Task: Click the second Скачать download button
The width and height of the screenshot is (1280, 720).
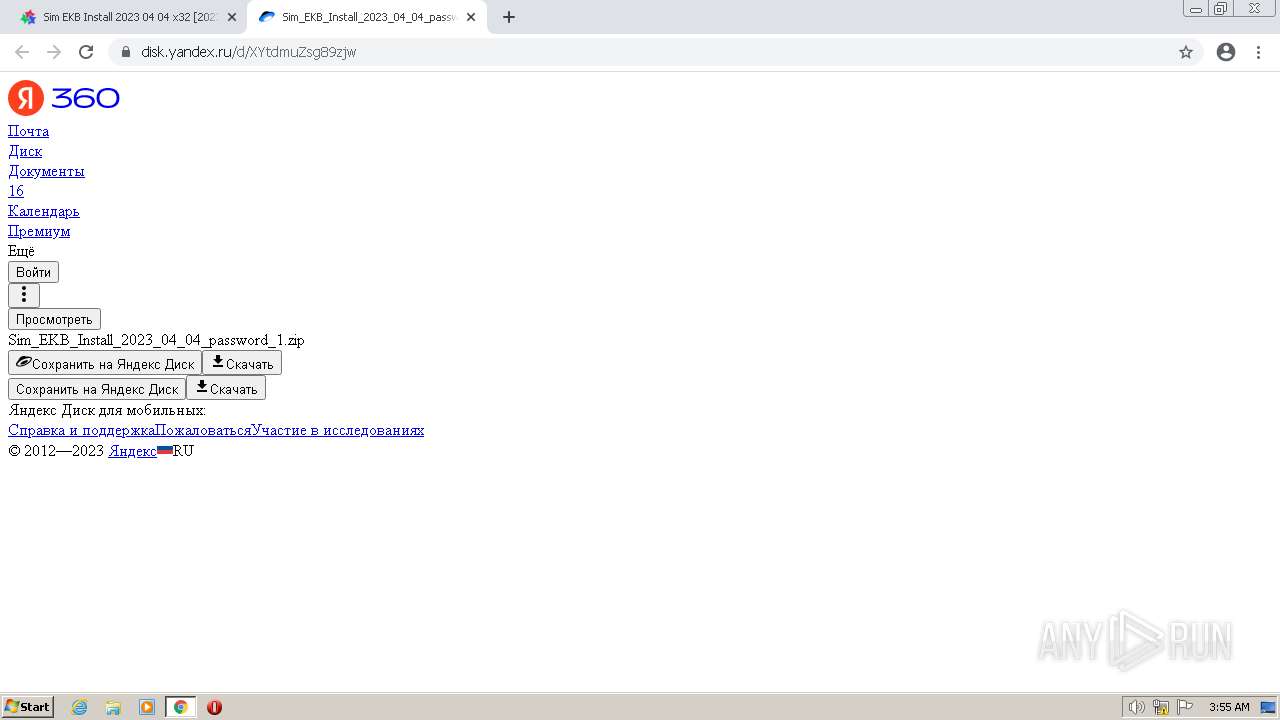Action: (226, 388)
